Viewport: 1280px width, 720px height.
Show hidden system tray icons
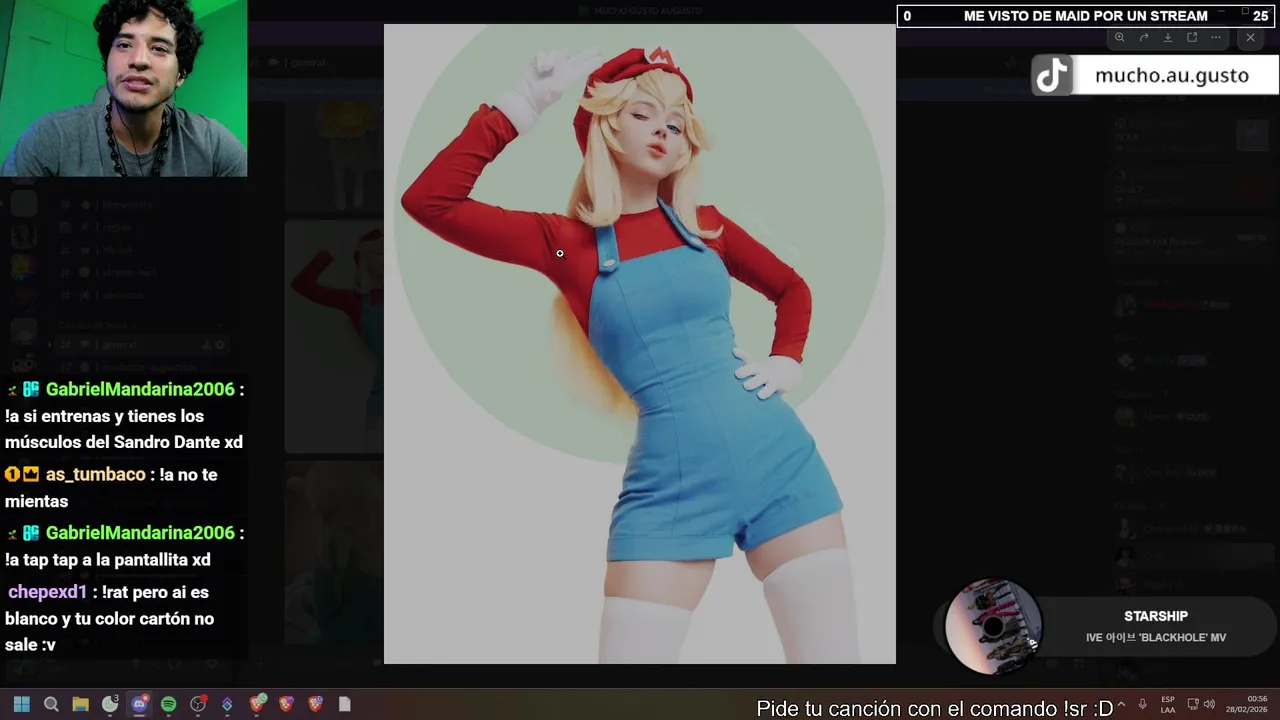point(1121,704)
